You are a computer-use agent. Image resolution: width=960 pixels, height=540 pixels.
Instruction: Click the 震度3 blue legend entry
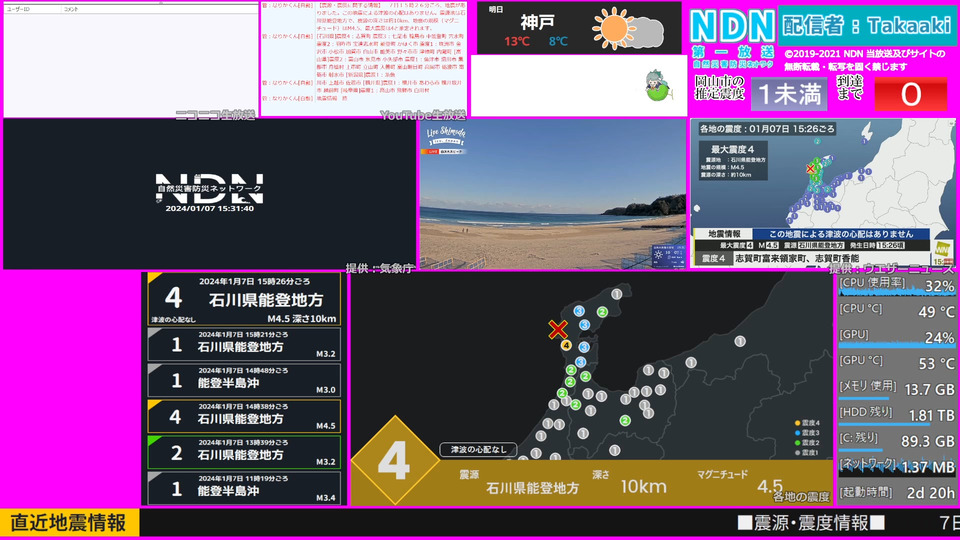click(x=807, y=433)
